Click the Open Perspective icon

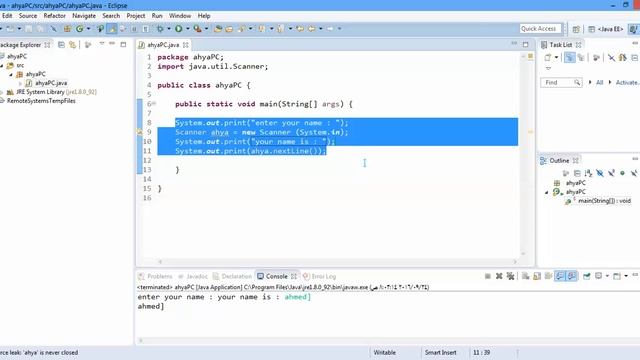[x=576, y=29]
